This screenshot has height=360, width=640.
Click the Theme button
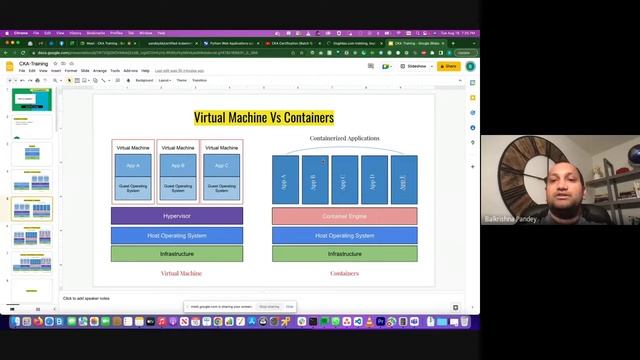[182, 80]
